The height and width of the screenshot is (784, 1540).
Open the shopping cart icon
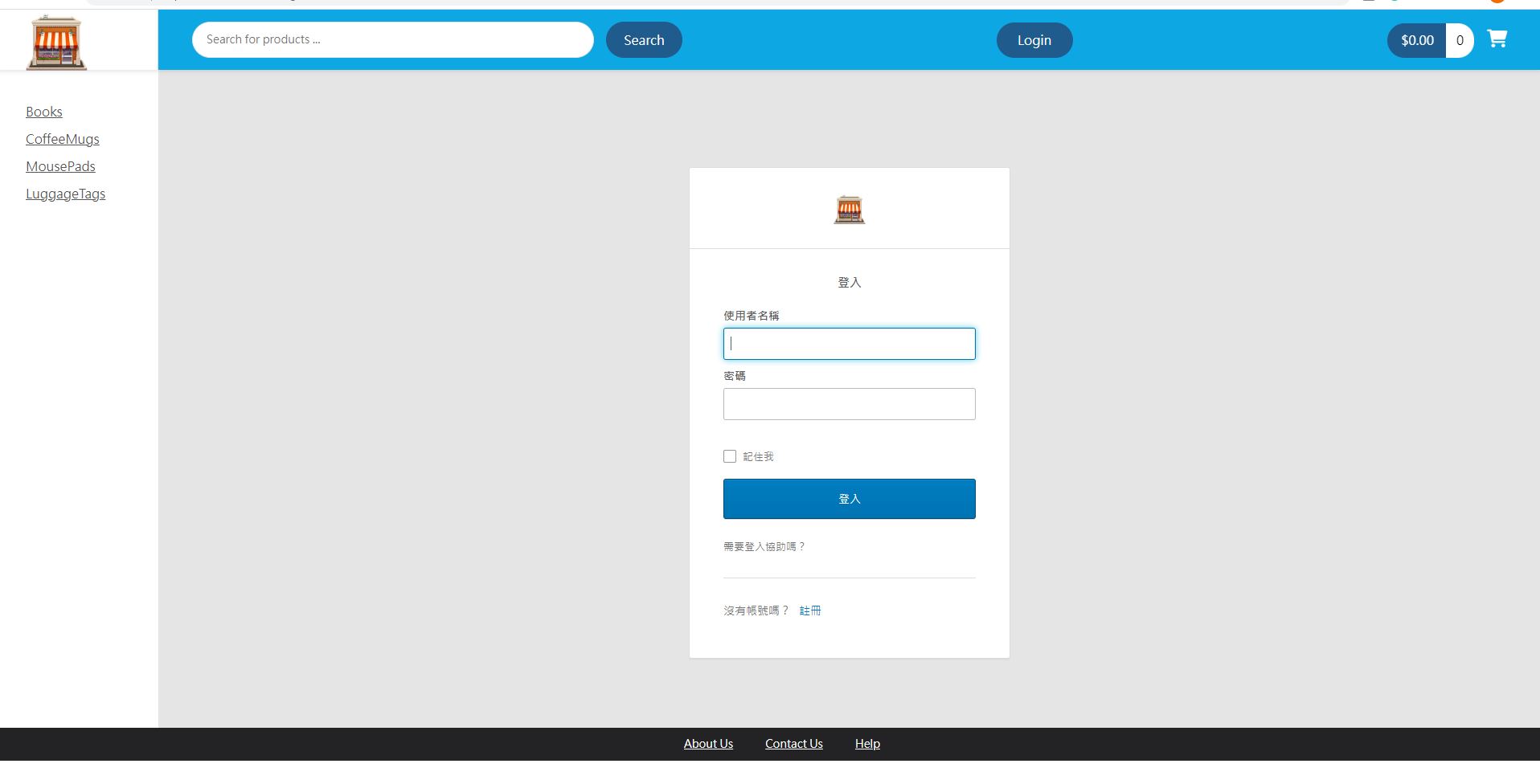pos(1497,39)
